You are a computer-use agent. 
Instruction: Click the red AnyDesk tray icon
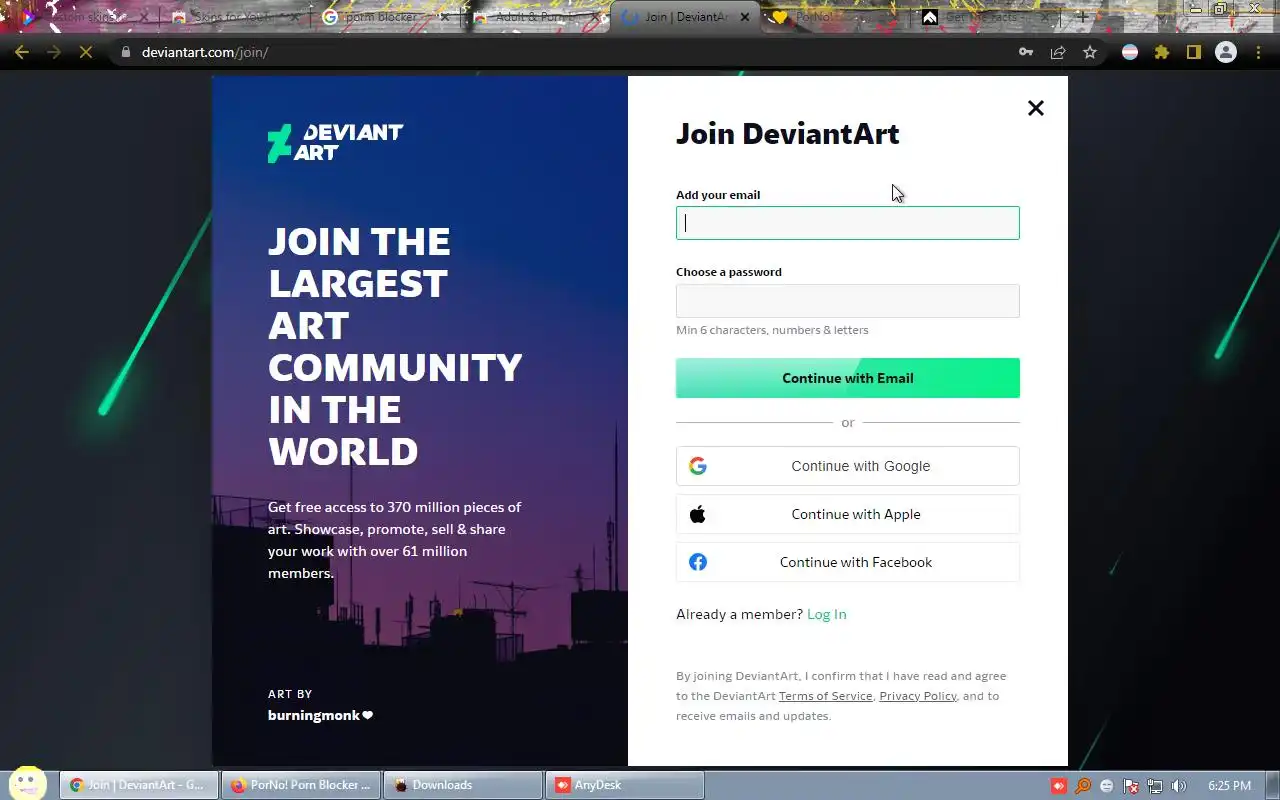point(1059,786)
